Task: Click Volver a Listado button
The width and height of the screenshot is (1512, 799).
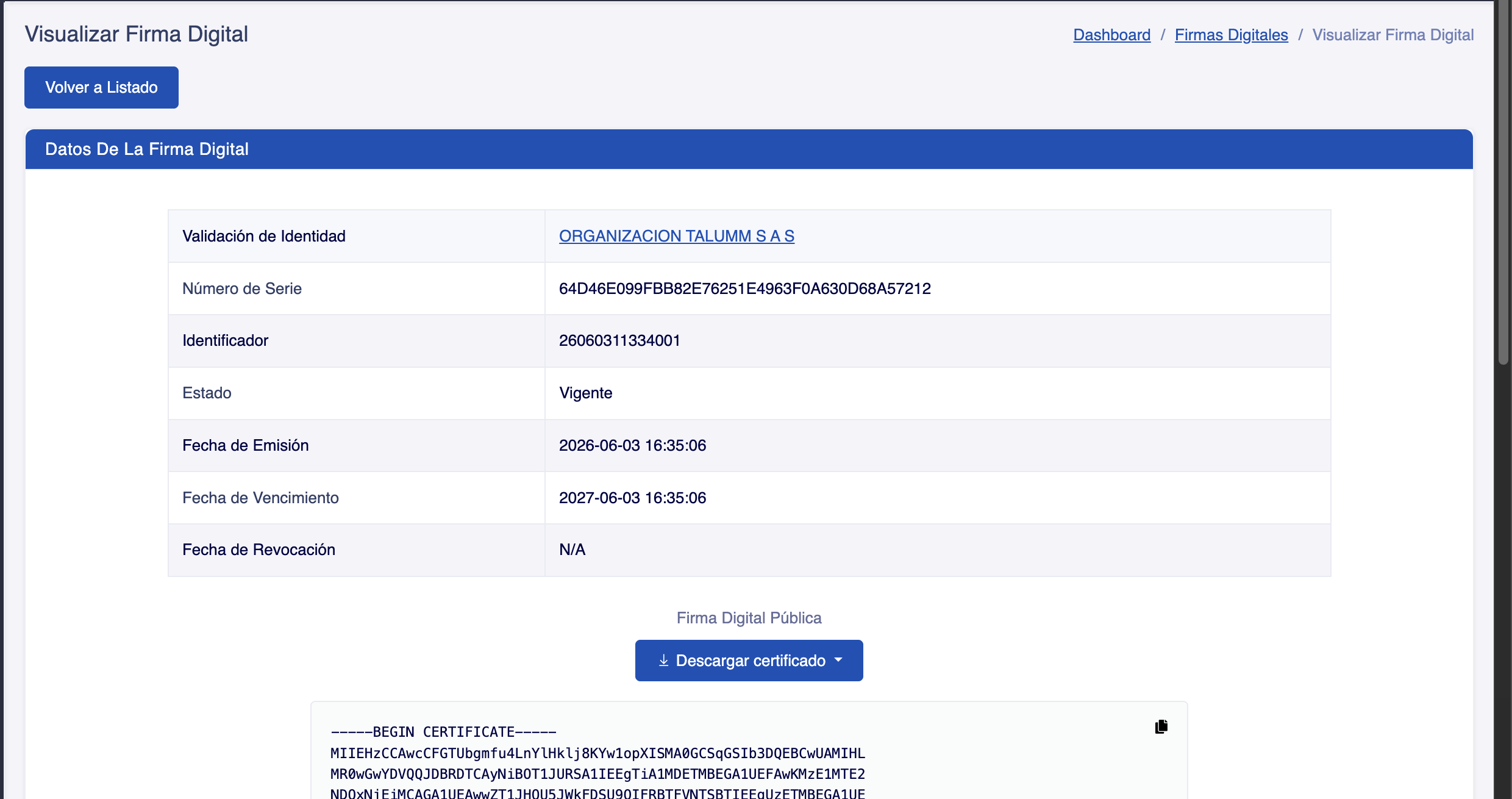Action: click(x=101, y=87)
